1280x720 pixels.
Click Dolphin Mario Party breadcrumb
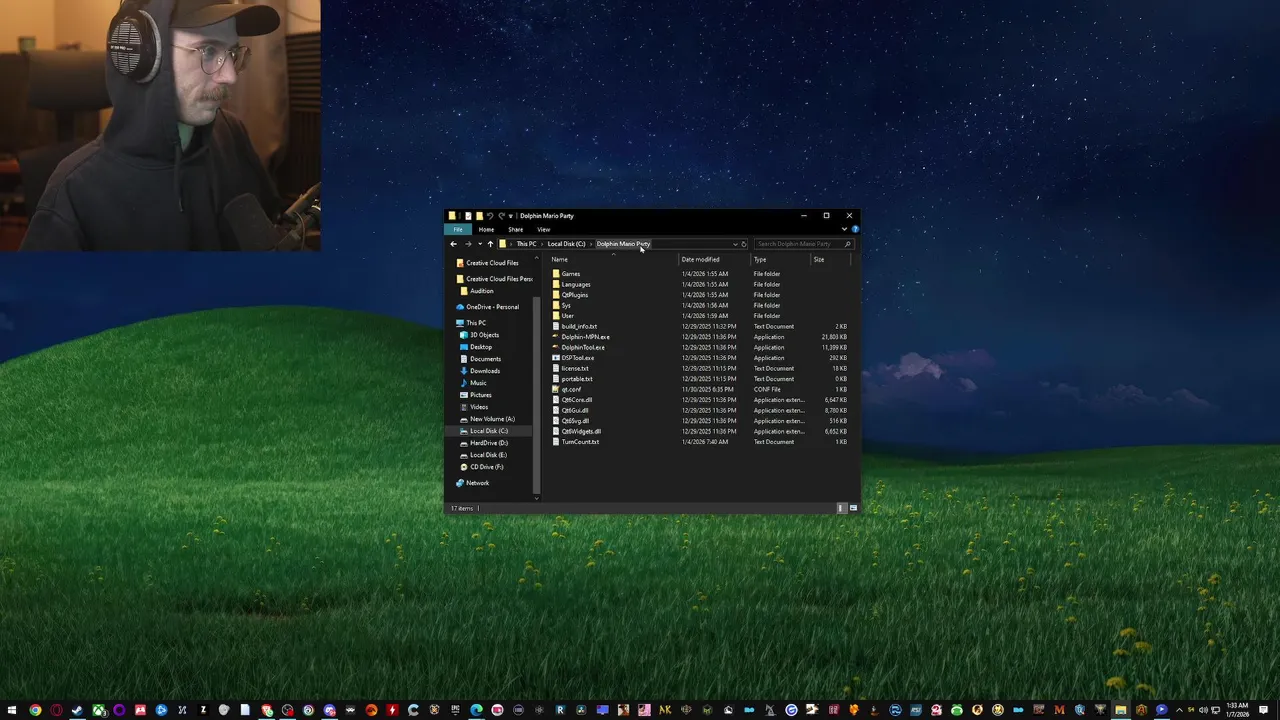point(623,244)
